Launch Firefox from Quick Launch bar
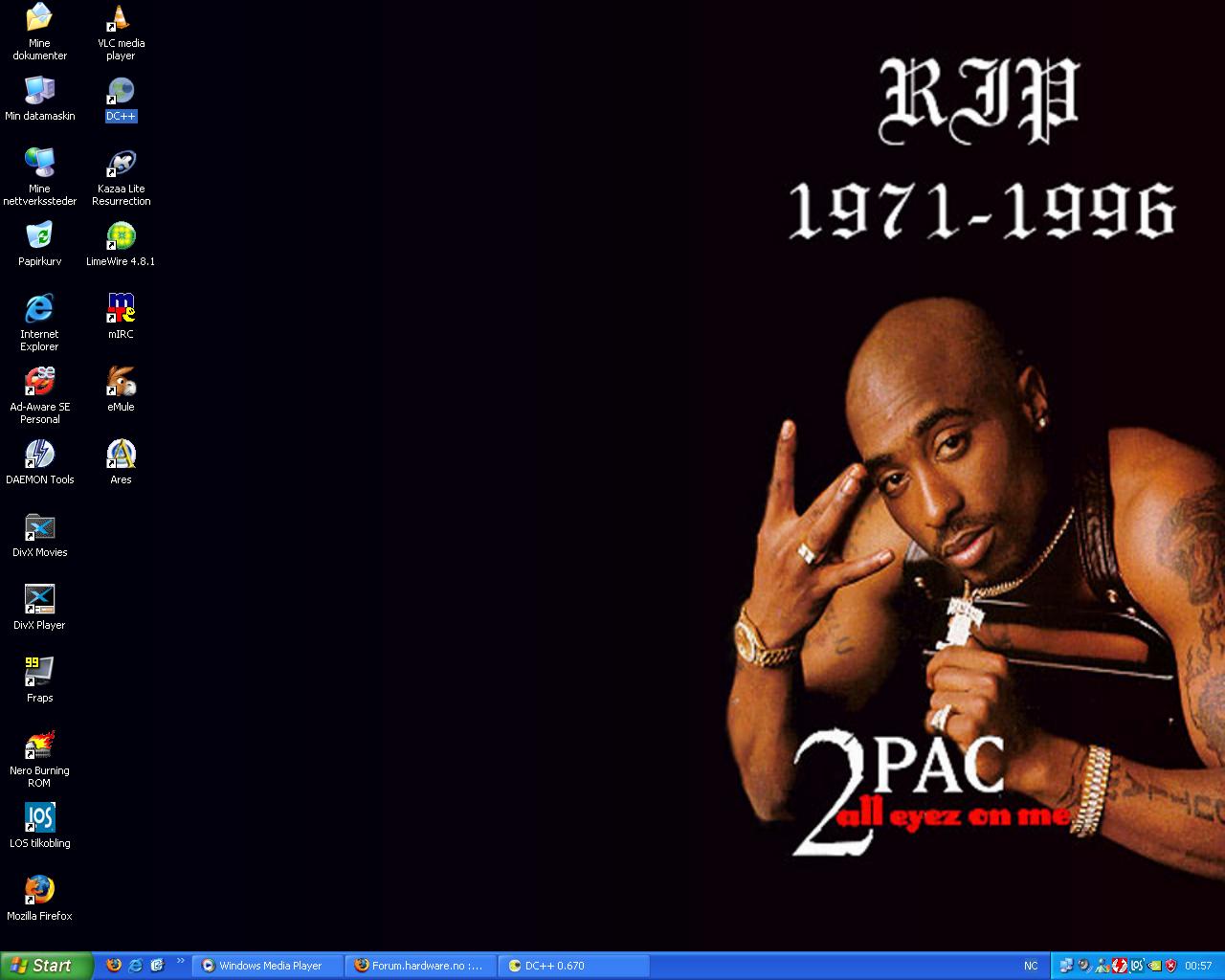1225x980 pixels. [x=114, y=966]
